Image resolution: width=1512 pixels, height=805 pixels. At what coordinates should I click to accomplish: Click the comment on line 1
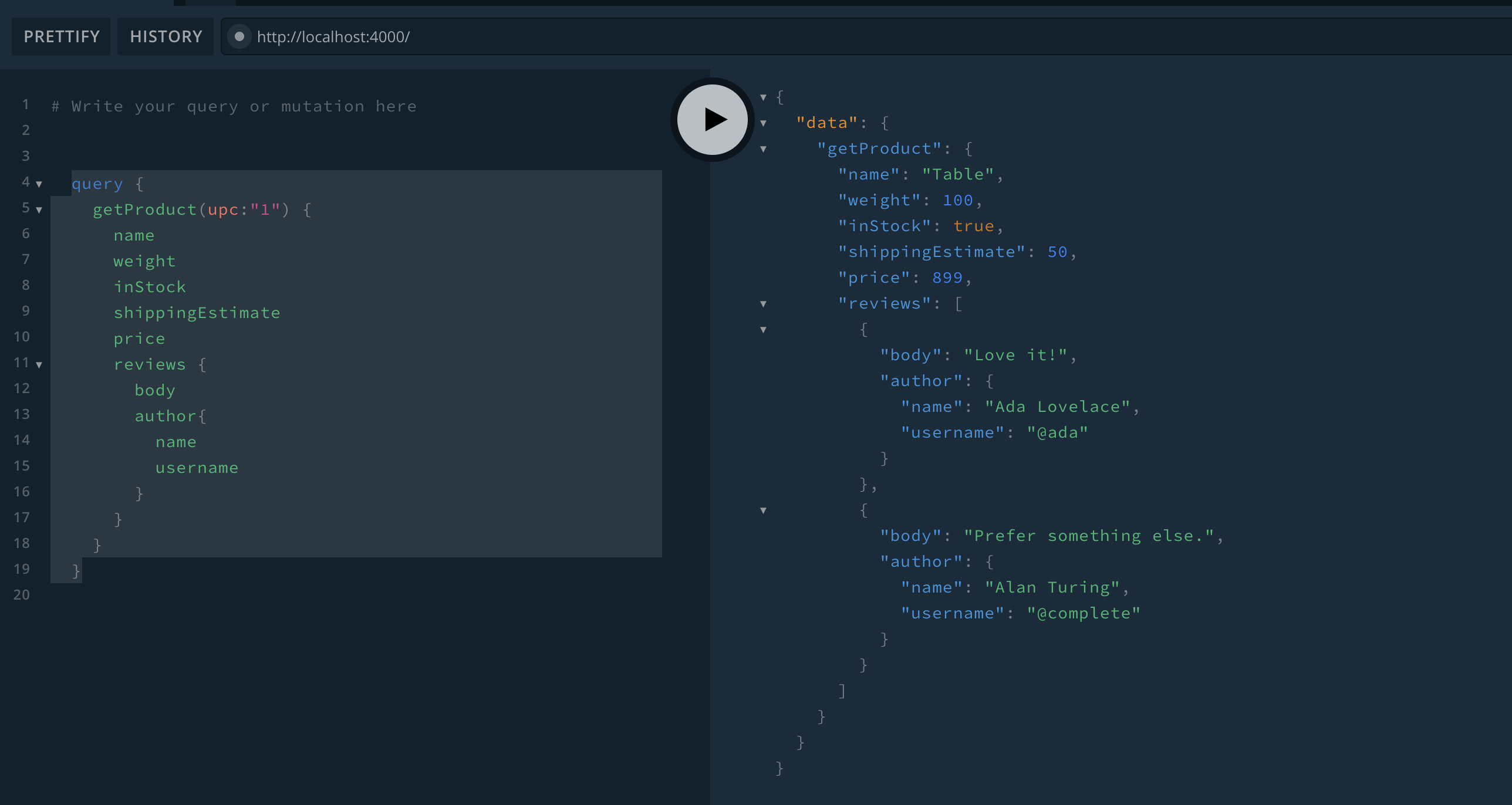(234, 106)
